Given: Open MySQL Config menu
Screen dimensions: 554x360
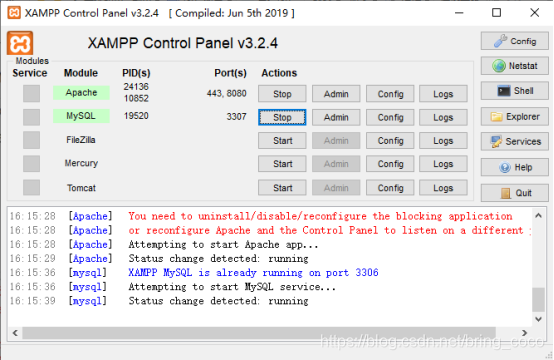Looking at the screenshot, I should (x=390, y=117).
